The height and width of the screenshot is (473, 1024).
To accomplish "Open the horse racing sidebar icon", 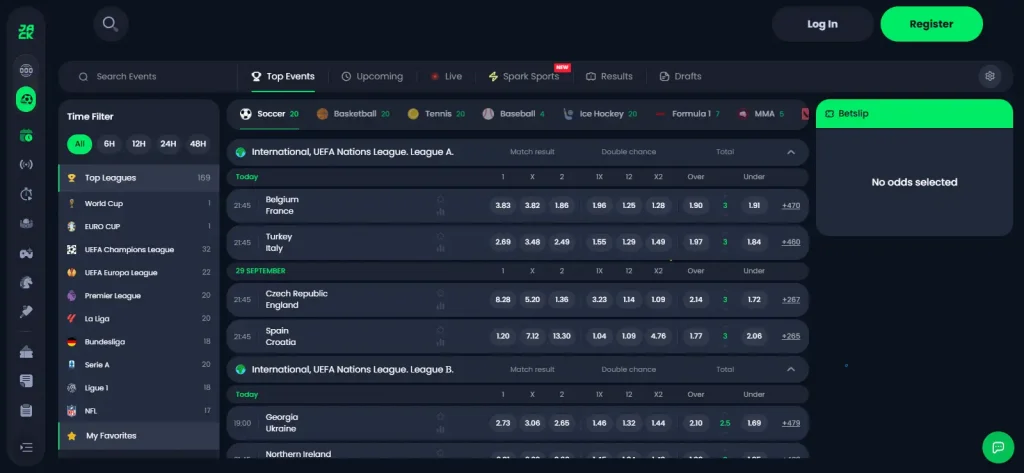I will click(x=26, y=283).
